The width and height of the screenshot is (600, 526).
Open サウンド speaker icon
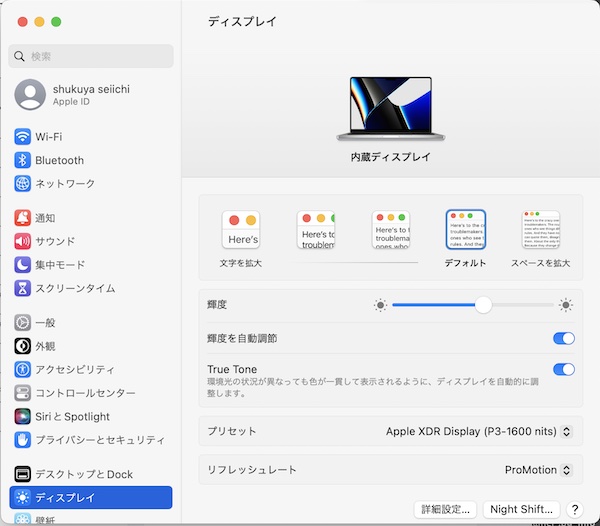22,241
